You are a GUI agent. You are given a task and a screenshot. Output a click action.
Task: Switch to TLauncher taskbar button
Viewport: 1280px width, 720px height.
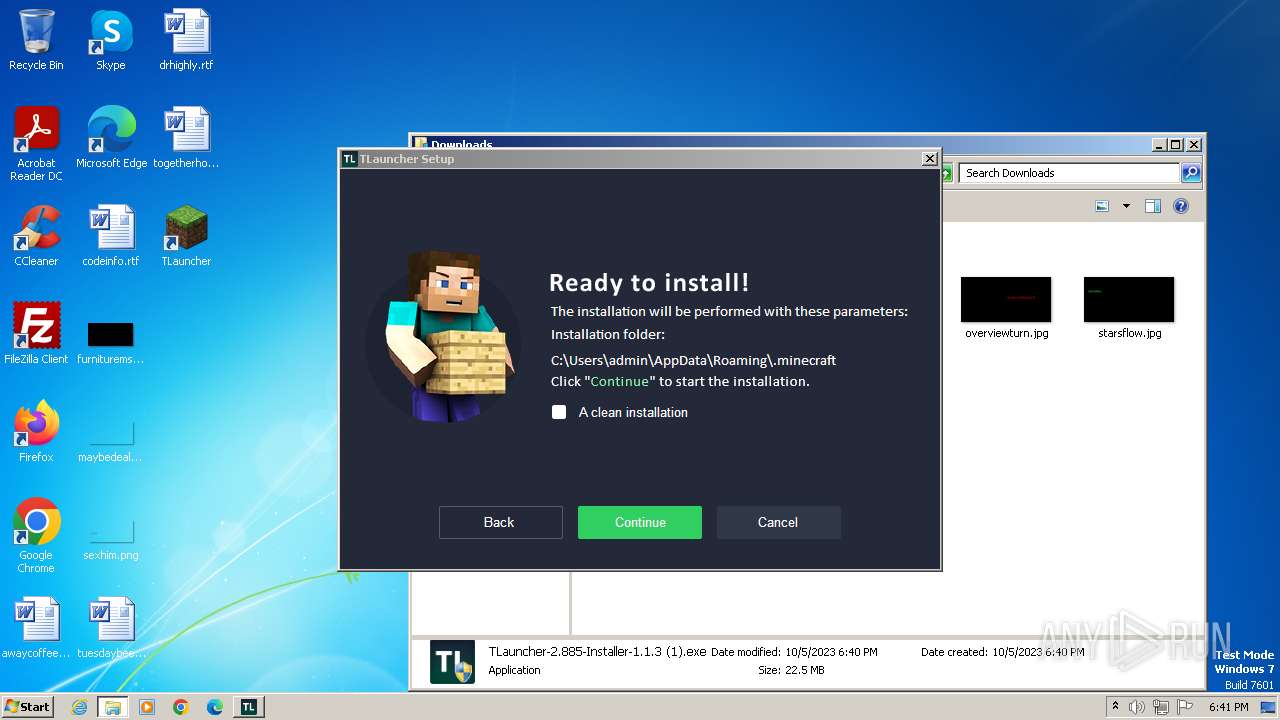248,707
